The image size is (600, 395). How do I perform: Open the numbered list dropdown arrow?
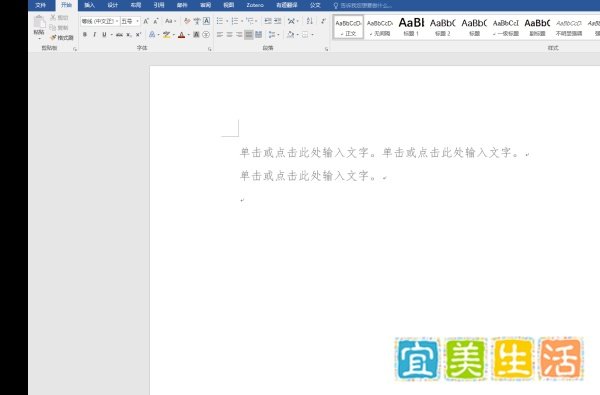pos(242,21)
